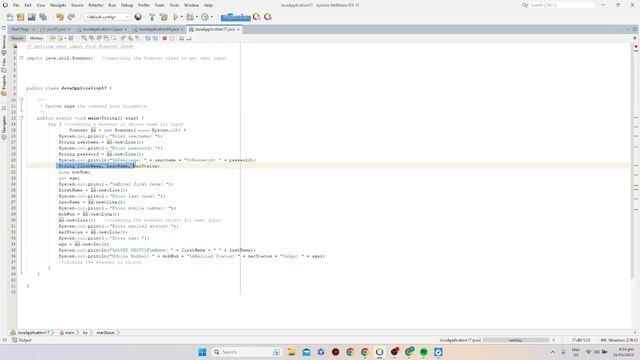
Task: Collapse the main method fold marker
Action: pyautogui.click(x=22, y=118)
